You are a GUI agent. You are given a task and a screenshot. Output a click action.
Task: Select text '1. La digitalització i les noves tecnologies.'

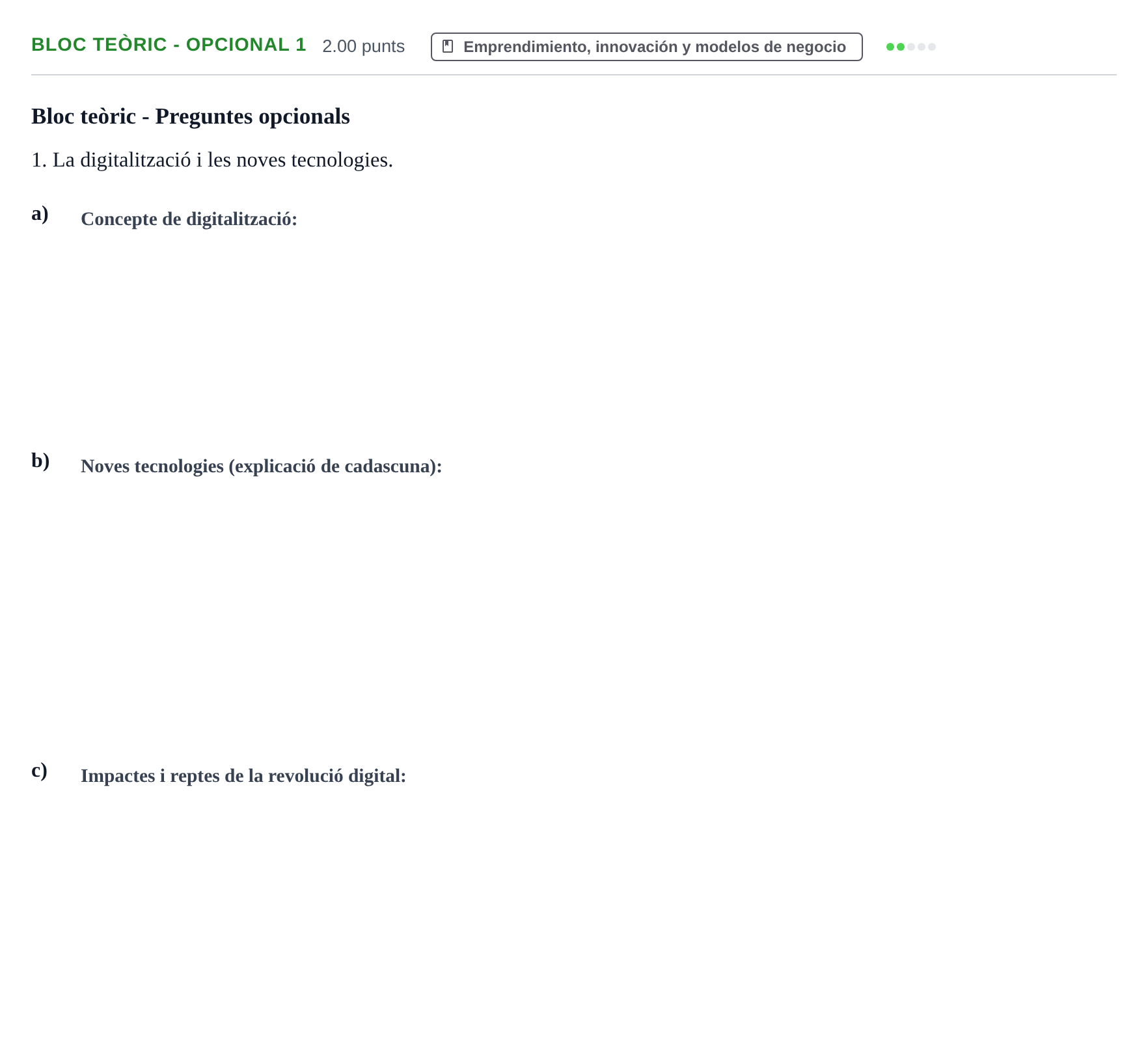(212, 160)
